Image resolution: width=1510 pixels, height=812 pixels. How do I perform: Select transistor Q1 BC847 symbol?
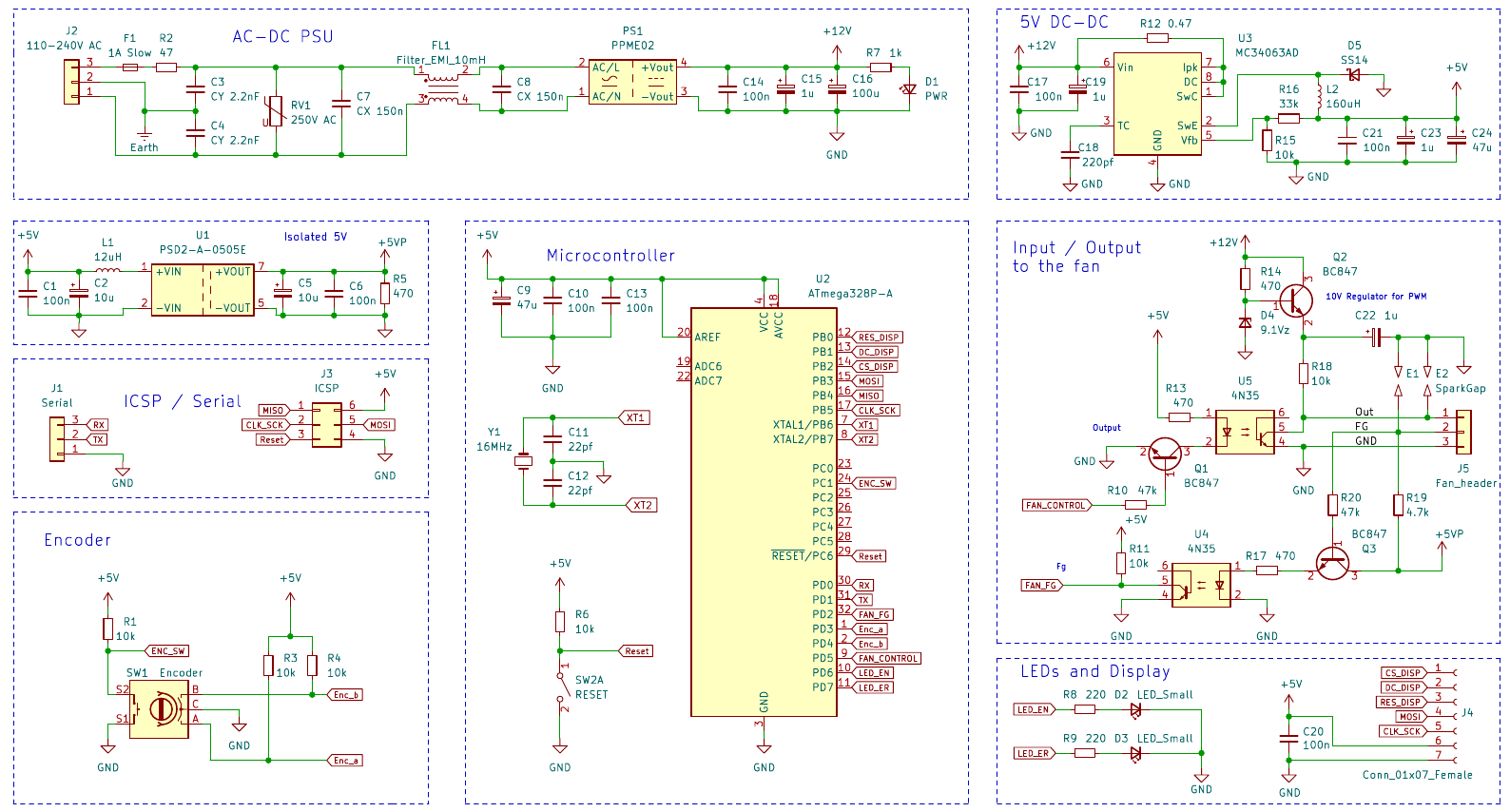1165,454
